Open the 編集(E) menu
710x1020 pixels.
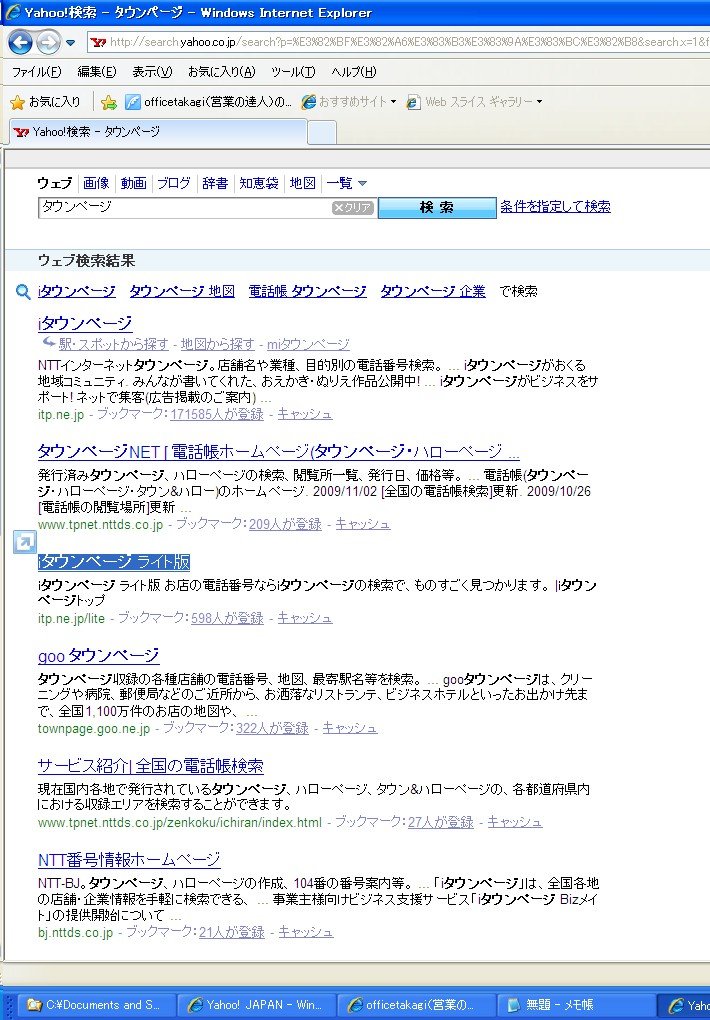97,72
